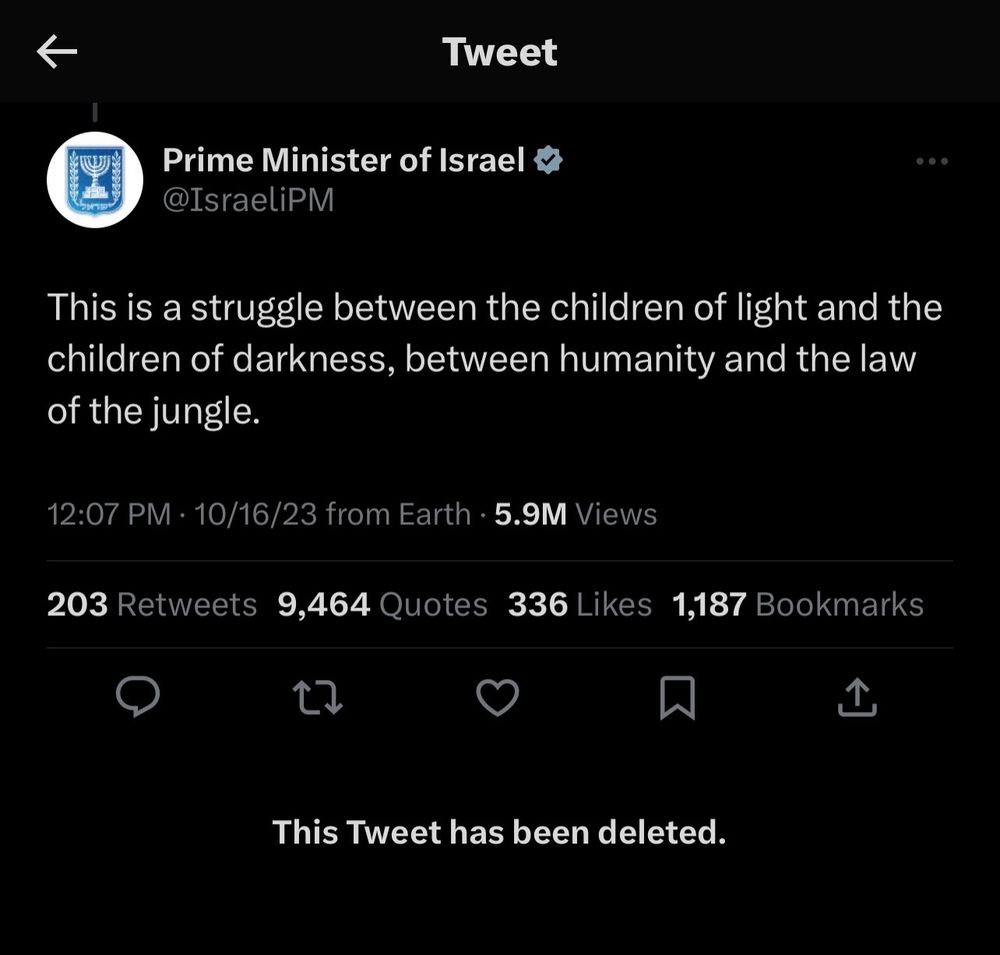Image resolution: width=1000 pixels, height=955 pixels.
Task: View the 336 Likes list
Action: 580,604
